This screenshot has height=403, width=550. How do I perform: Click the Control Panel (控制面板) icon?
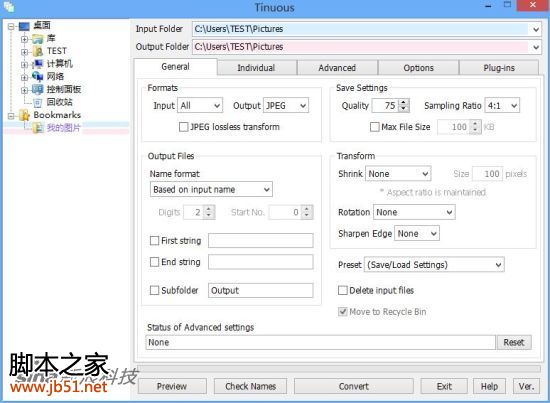point(38,89)
